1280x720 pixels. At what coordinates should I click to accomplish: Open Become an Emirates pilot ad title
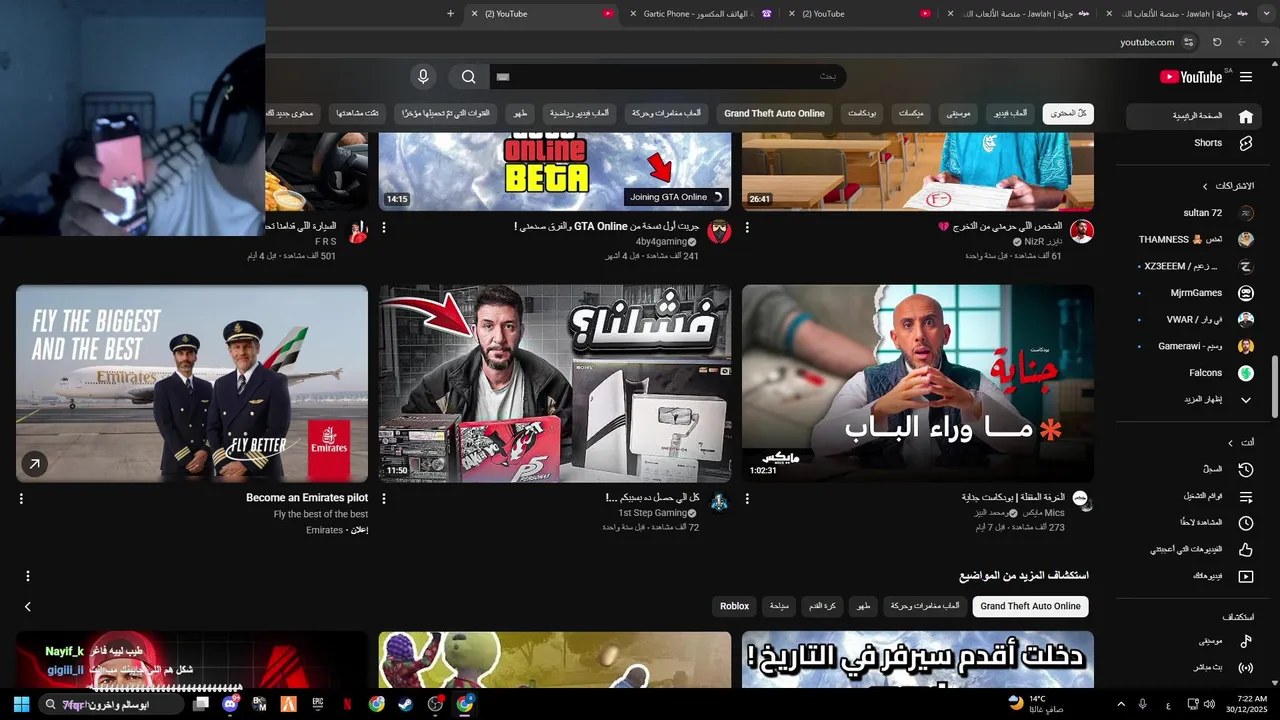(x=307, y=498)
